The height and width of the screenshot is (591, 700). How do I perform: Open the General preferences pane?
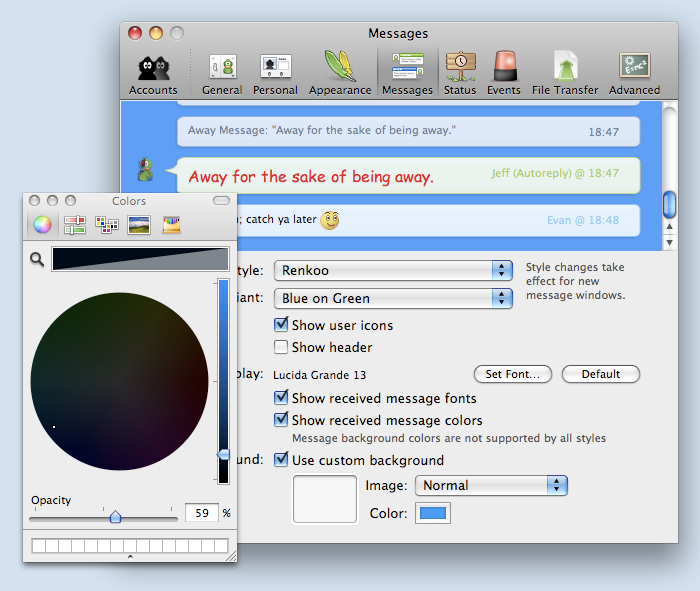point(221,72)
